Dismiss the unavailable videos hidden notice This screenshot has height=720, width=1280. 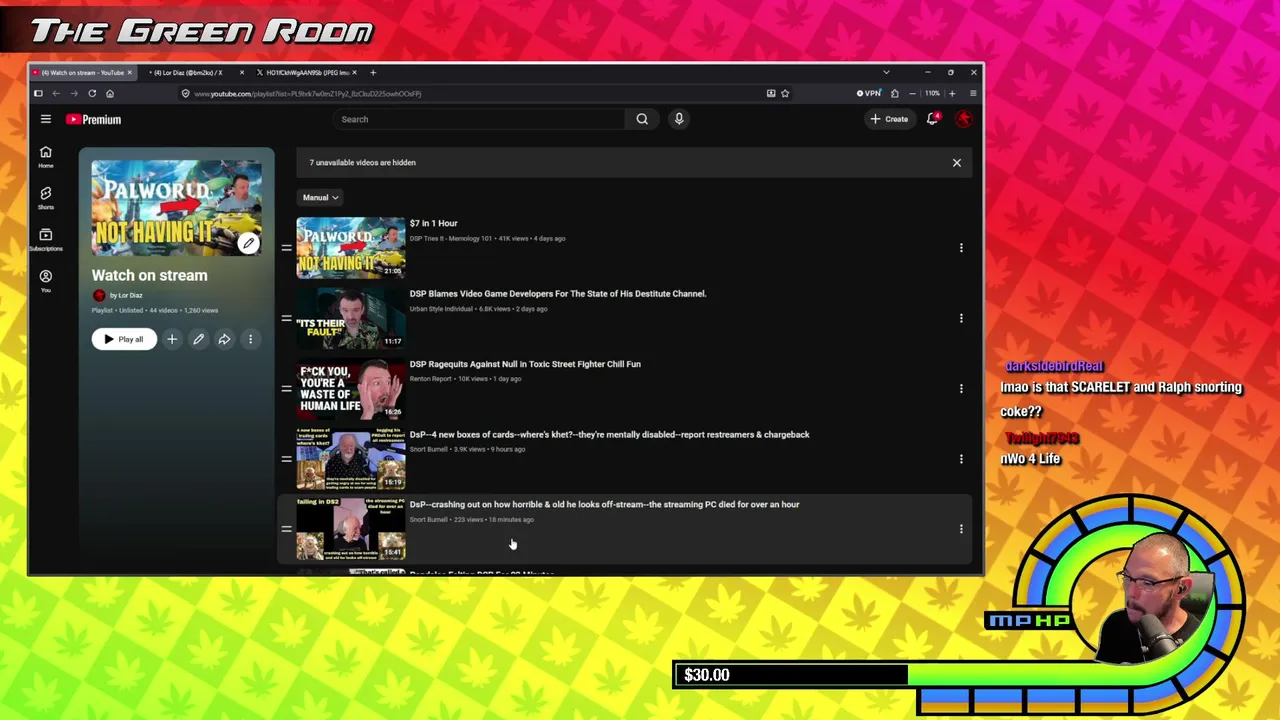point(957,163)
